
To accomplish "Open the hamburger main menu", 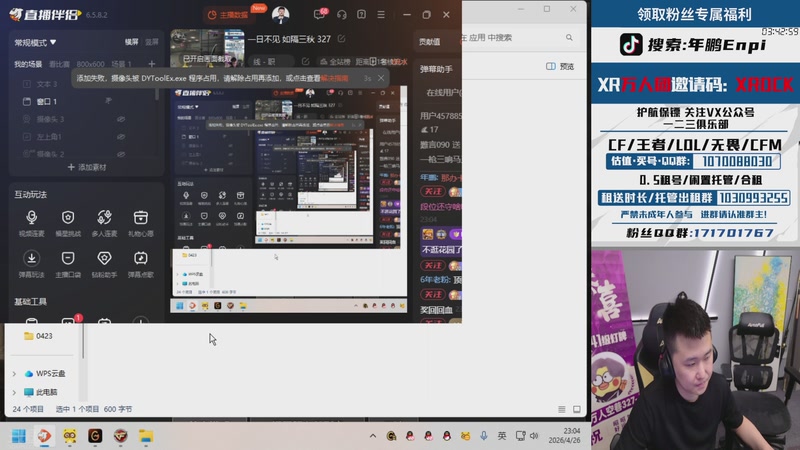I will pos(381,15).
